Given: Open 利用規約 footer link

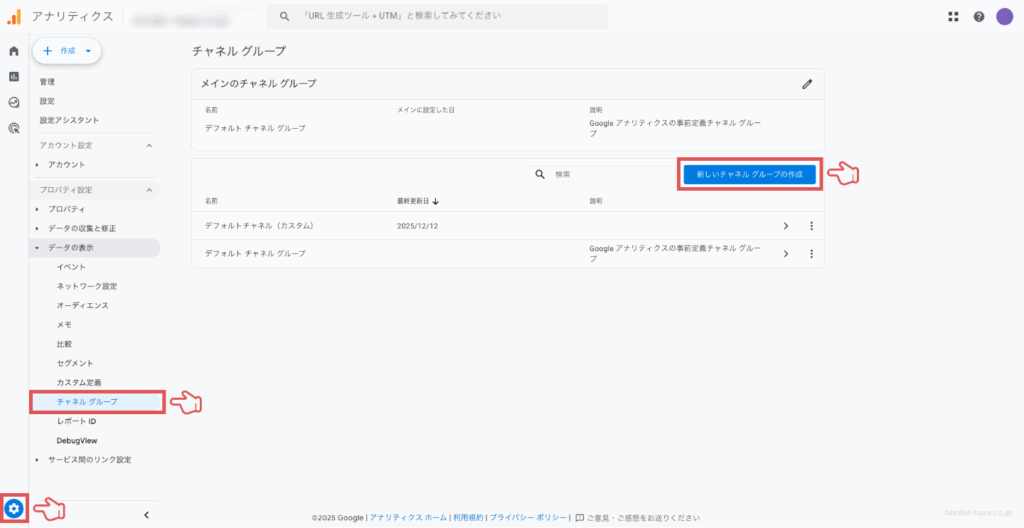Looking at the screenshot, I should 468,518.
